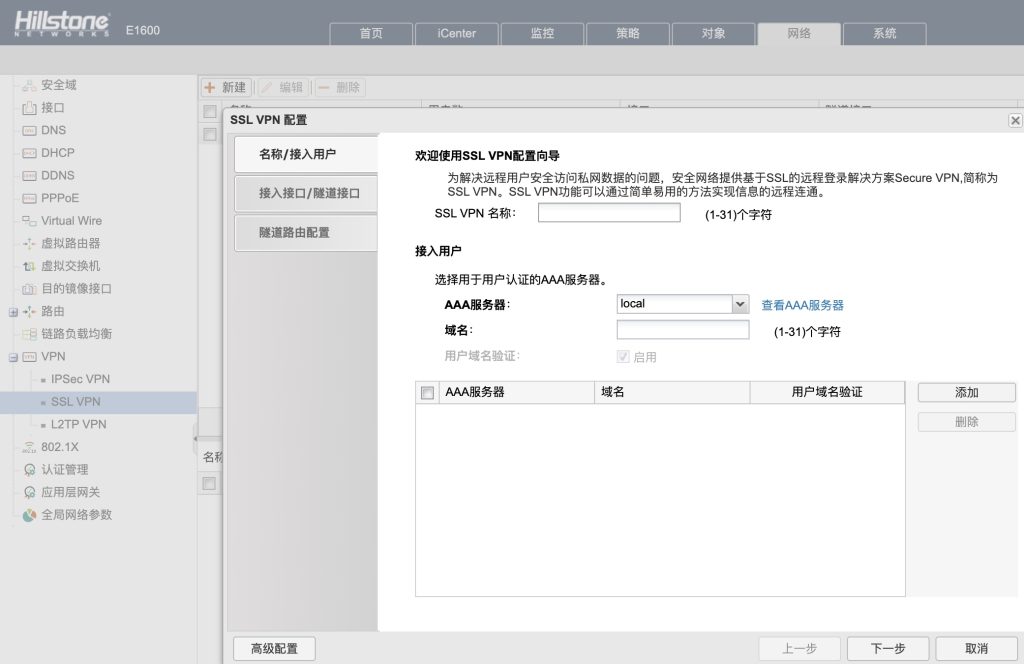The height and width of the screenshot is (664, 1024).
Task: Select SSL VPN in the tree
Action: (76, 402)
